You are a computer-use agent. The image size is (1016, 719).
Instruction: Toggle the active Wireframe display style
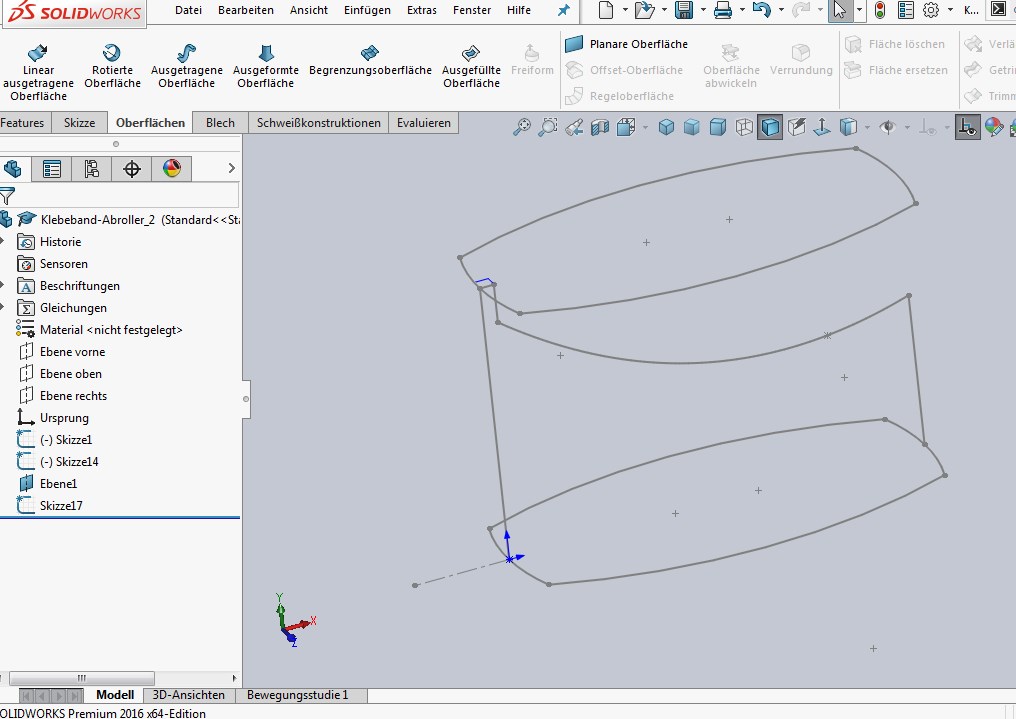pos(770,127)
